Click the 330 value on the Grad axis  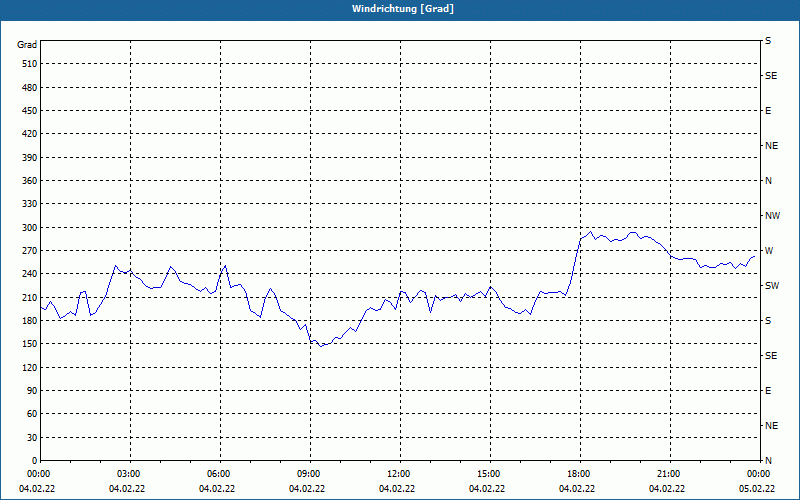pyautogui.click(x=30, y=204)
